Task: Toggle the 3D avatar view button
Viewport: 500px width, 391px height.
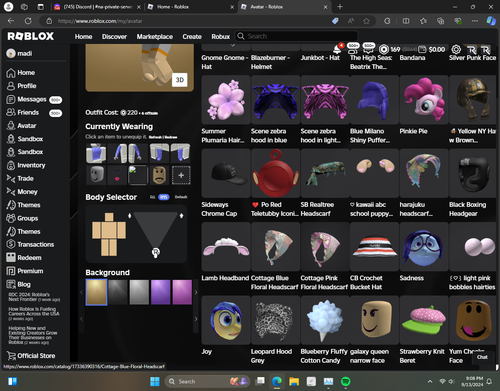Action: coord(180,80)
